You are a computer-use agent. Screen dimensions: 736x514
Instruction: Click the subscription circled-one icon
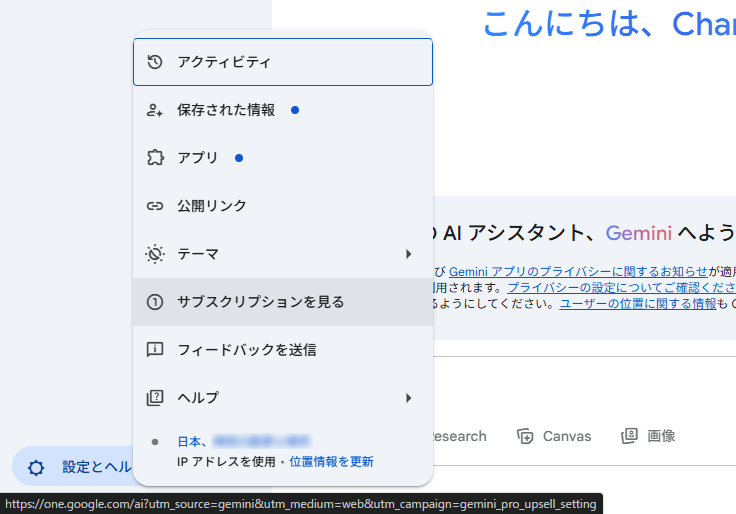pyautogui.click(x=155, y=302)
